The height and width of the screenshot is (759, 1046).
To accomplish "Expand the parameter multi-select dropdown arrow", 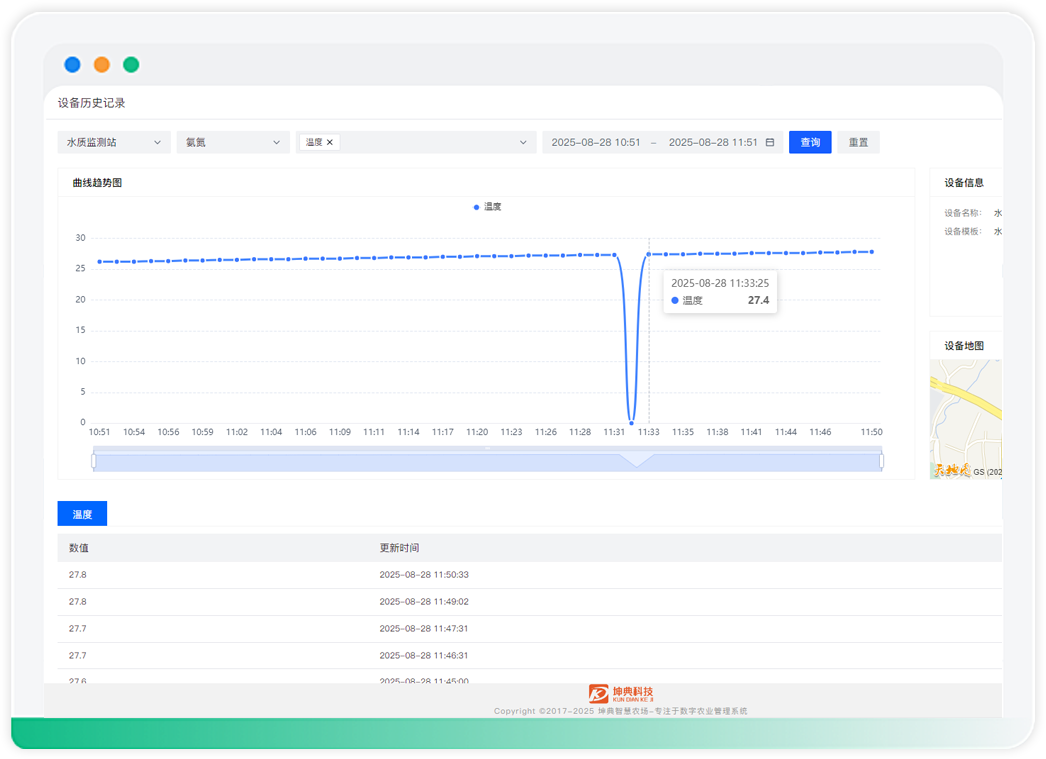I will 522,143.
